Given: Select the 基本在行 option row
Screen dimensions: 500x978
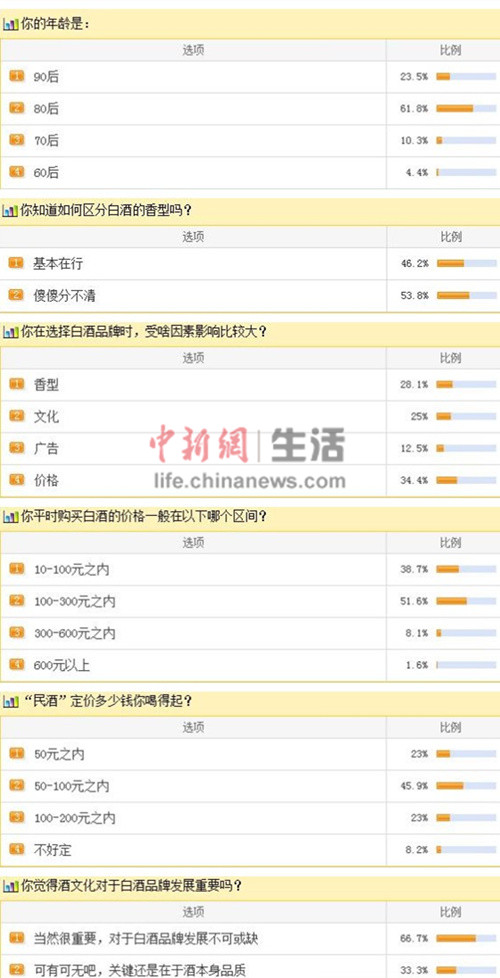Looking at the screenshot, I should coord(194,264).
